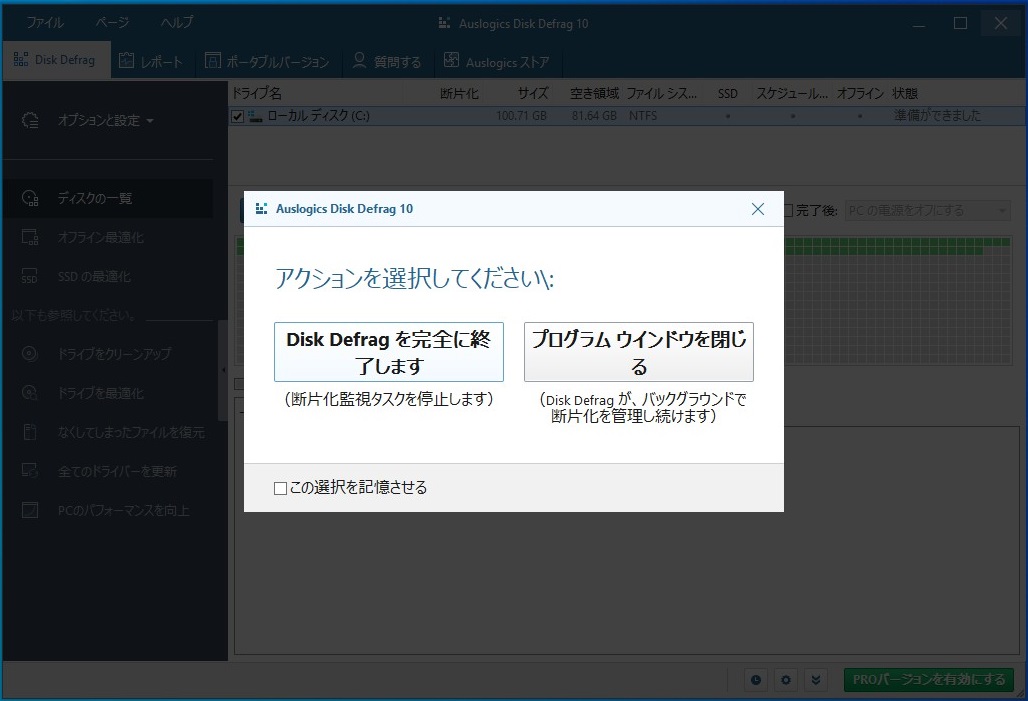Click 'プログラム ウインドウを閉じる' button
Image resolution: width=1028 pixels, height=701 pixels.
click(639, 352)
